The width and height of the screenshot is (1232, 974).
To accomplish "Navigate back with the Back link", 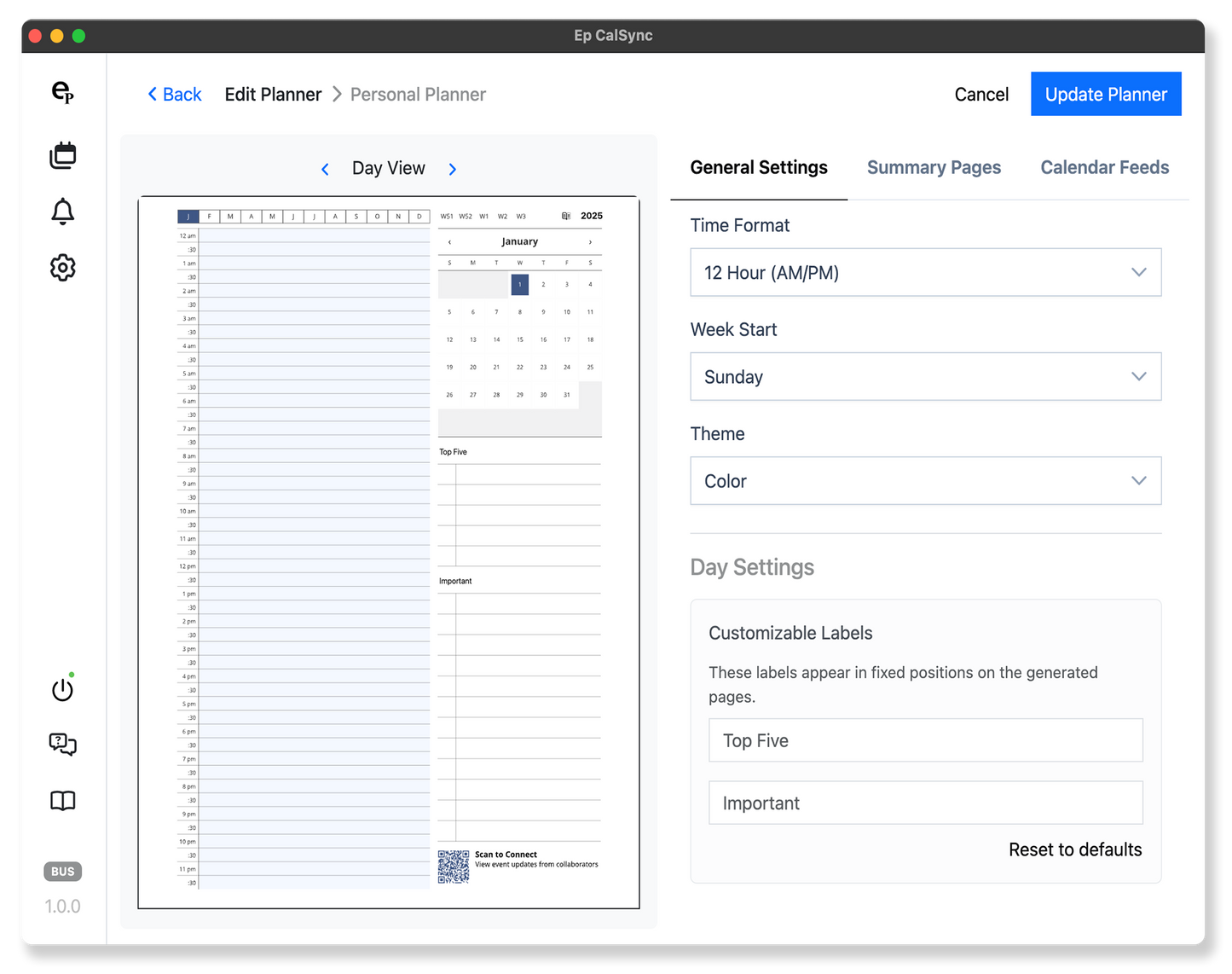I will (x=174, y=94).
